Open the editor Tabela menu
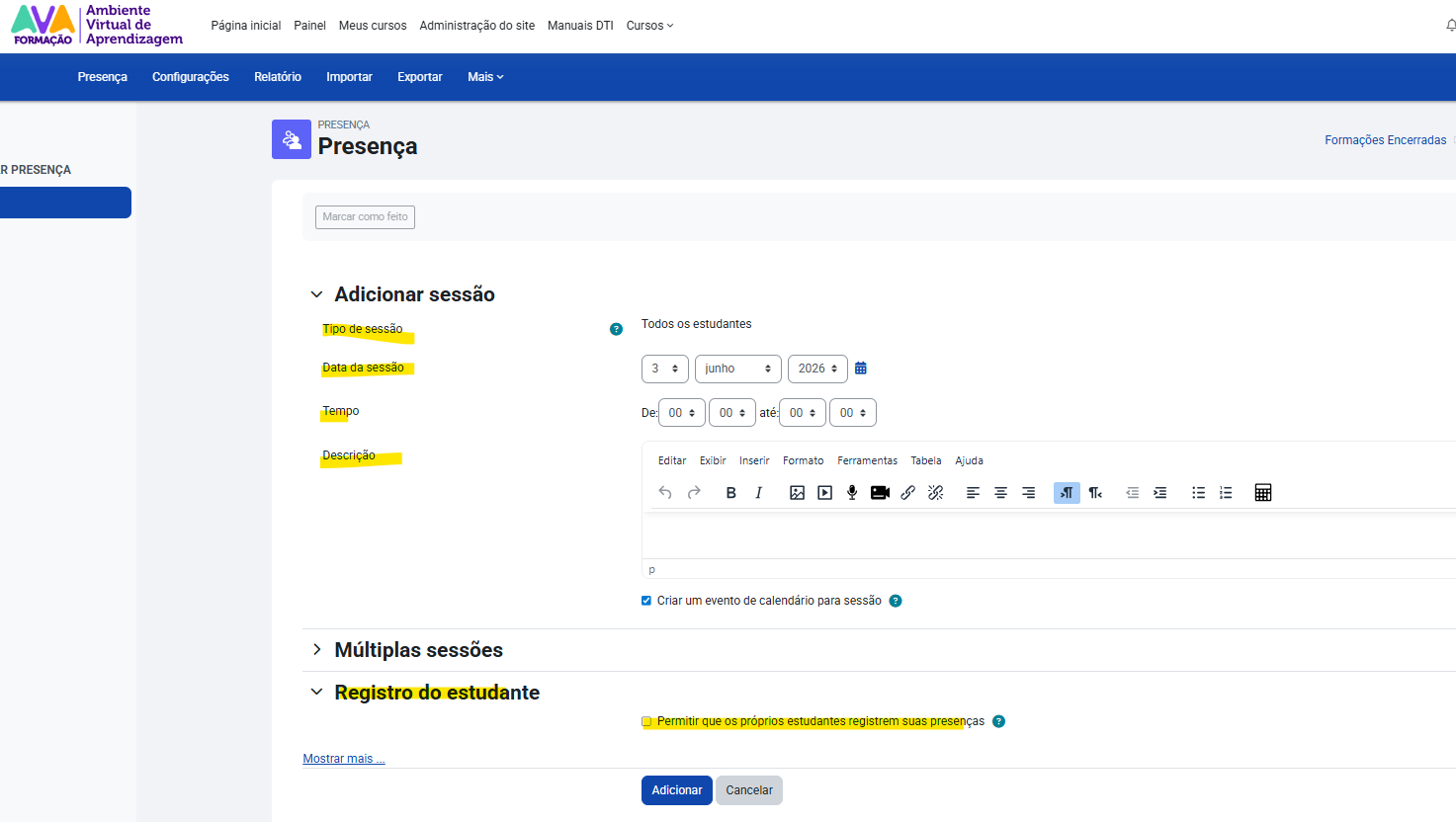The height and width of the screenshot is (822, 1456). 926,460
